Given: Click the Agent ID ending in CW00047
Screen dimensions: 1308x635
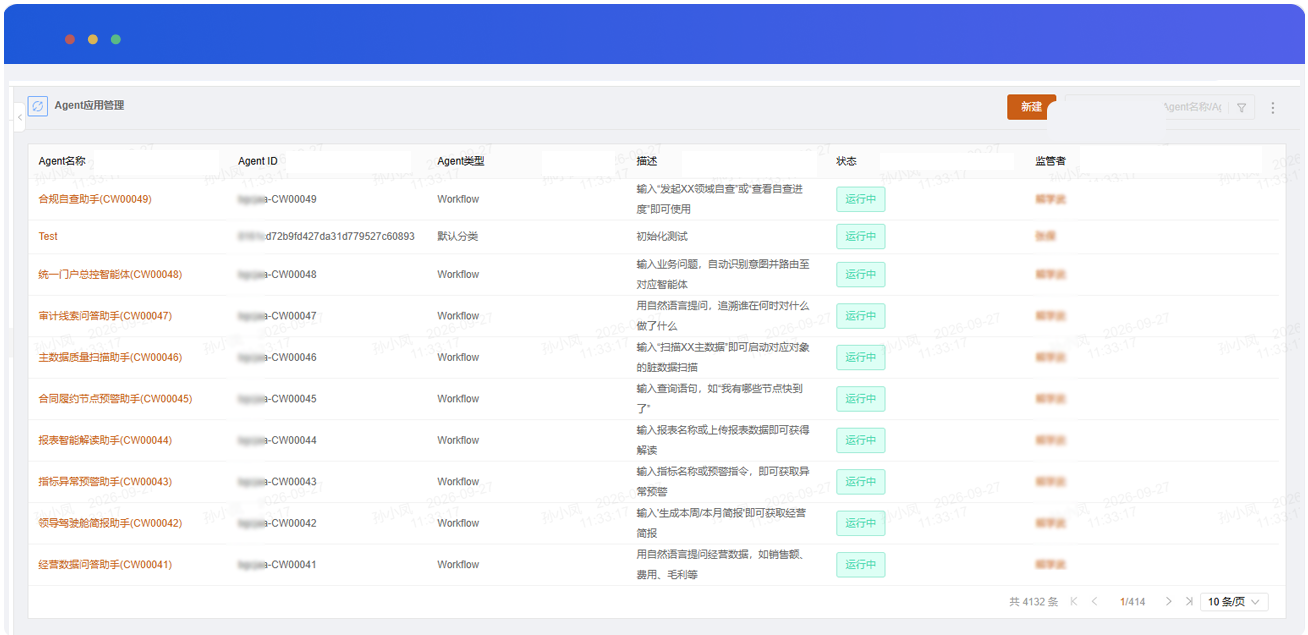Looking at the screenshot, I should [x=277, y=316].
